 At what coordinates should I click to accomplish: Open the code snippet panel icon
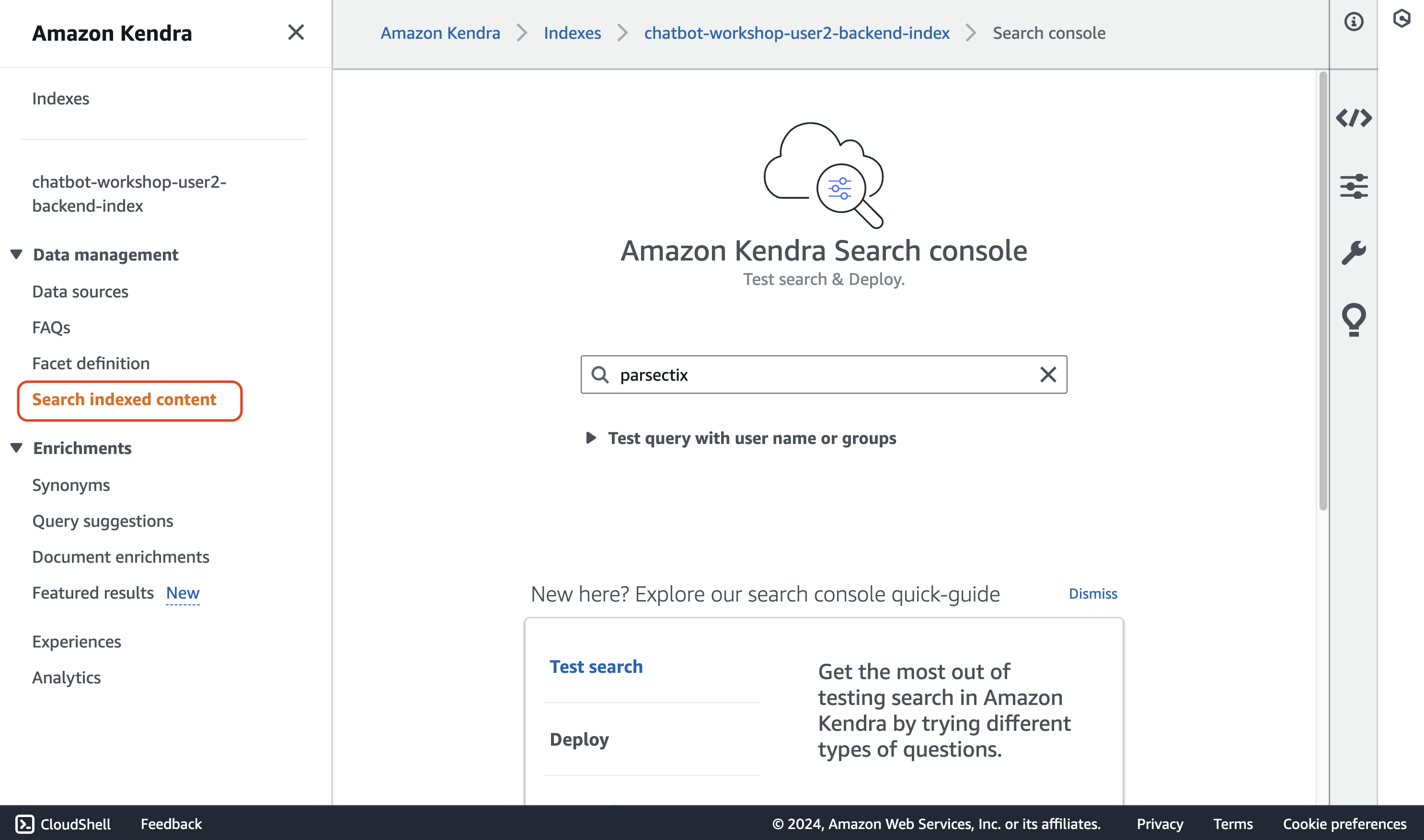pyautogui.click(x=1353, y=118)
